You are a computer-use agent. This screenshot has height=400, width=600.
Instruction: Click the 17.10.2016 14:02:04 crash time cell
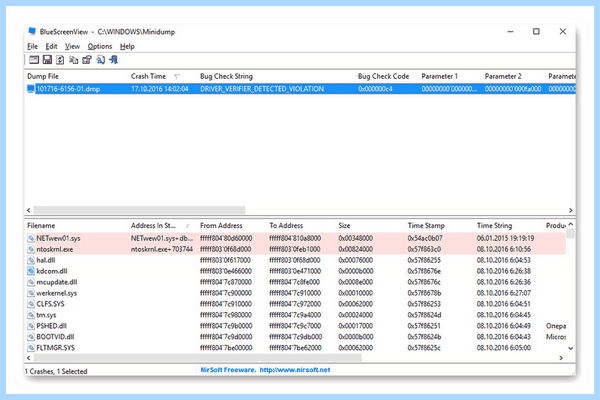click(x=160, y=89)
